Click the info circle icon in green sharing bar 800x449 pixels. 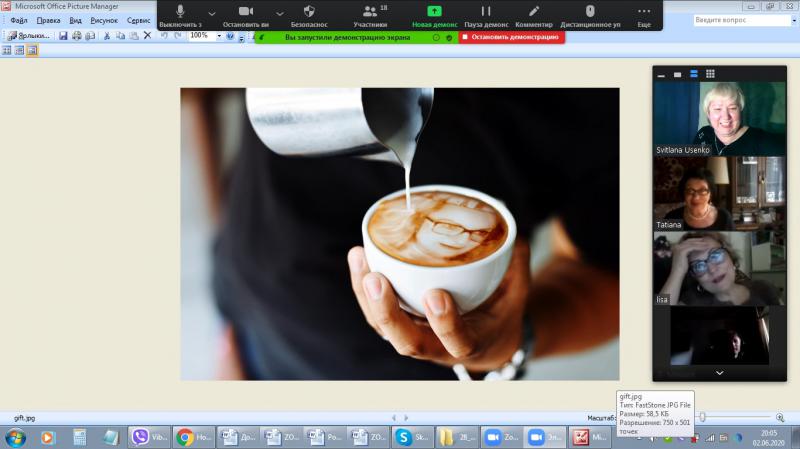click(x=436, y=38)
